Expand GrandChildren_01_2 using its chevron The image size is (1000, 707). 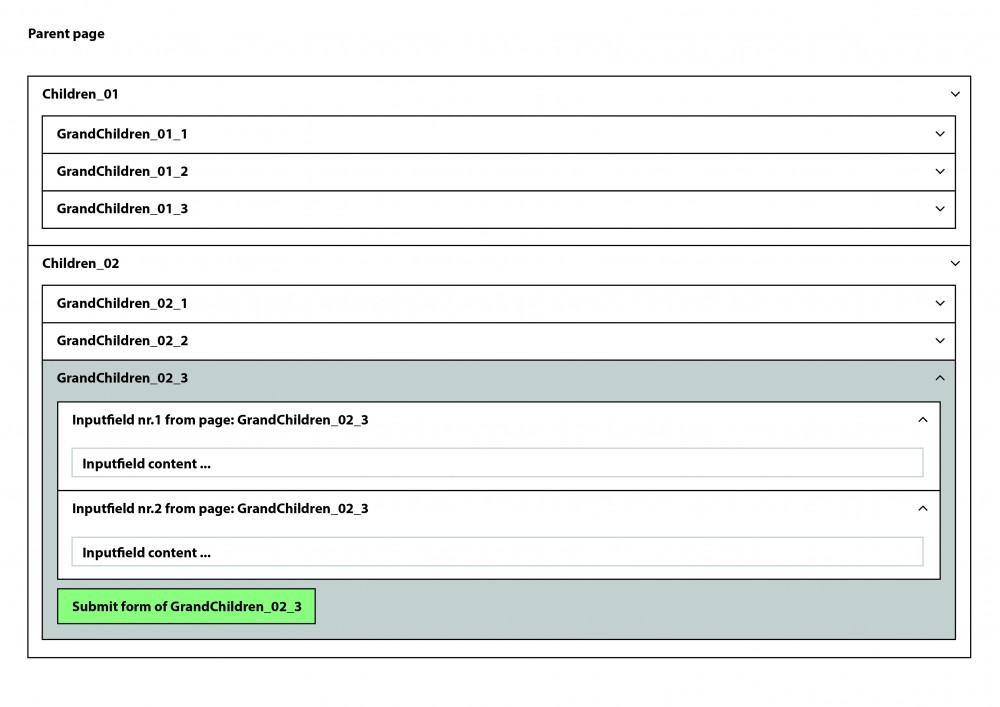pos(940,171)
